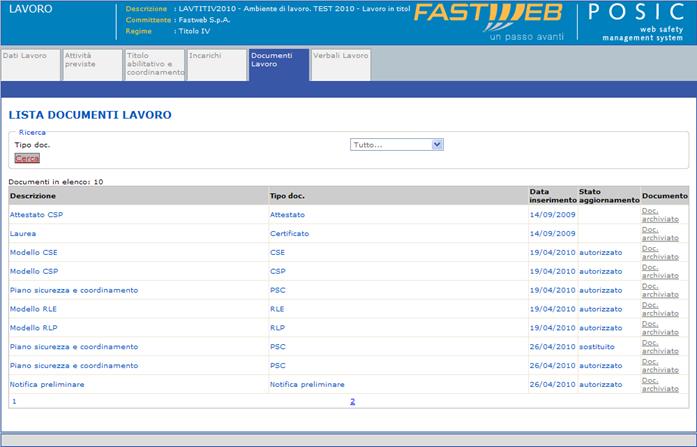Open Doc. archiviato for Attestato CSP

click(x=660, y=215)
